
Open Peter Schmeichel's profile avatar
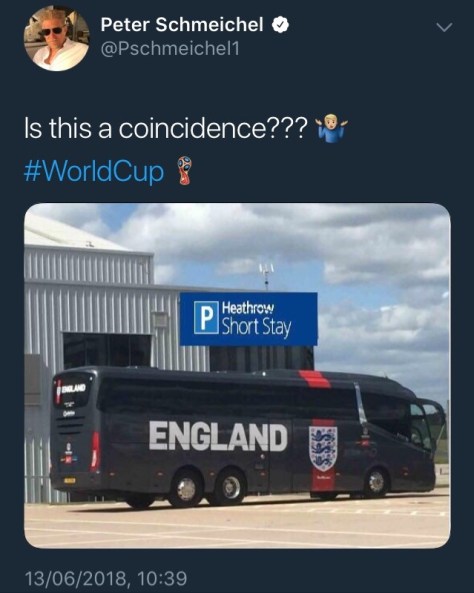[57, 38]
